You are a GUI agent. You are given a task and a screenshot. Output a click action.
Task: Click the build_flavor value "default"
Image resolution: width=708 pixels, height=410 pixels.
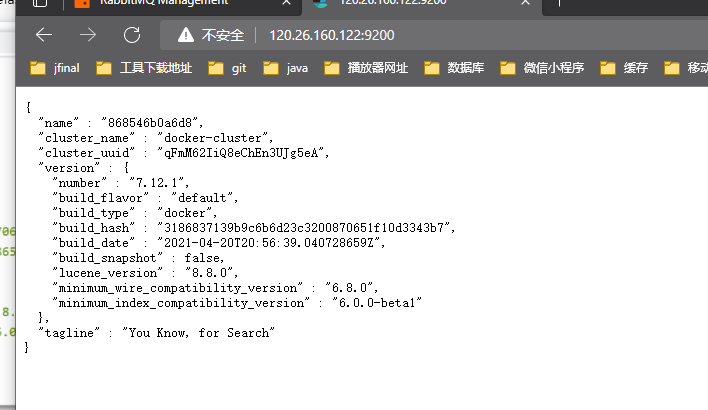tap(202, 198)
